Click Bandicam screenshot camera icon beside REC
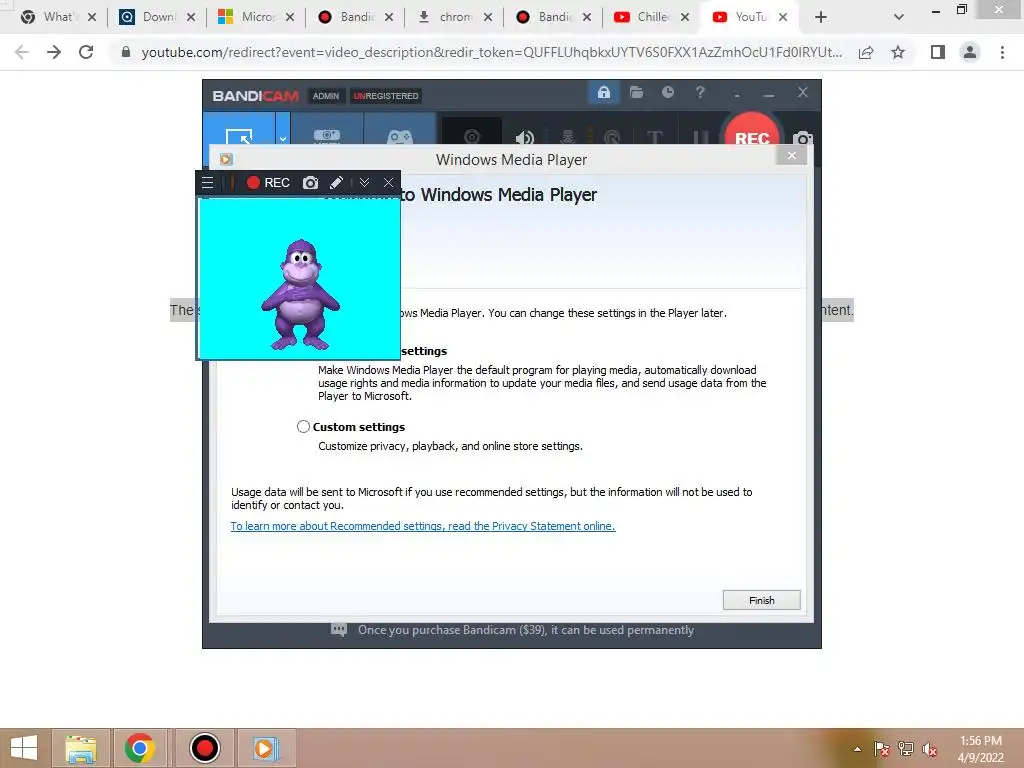Viewport: 1024px width, 768px height. [x=803, y=138]
